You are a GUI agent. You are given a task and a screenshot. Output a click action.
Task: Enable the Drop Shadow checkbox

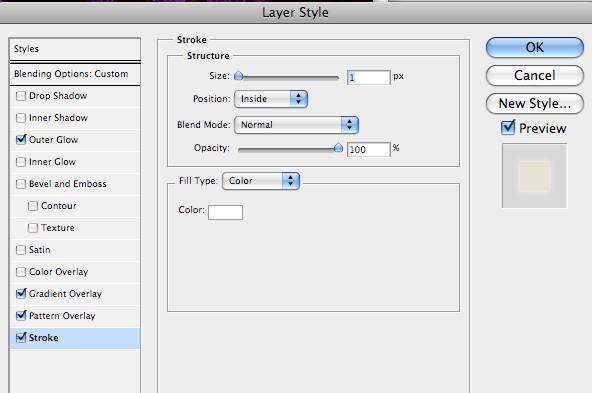click(21, 96)
